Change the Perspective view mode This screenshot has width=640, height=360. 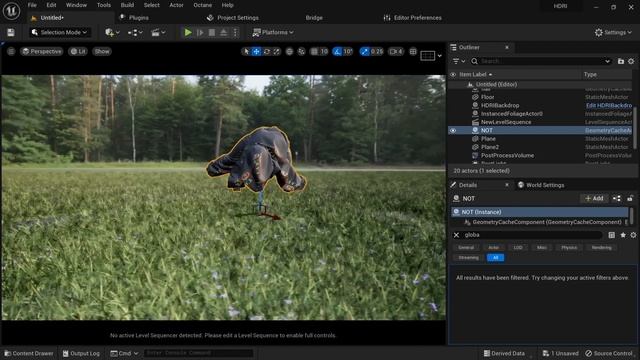pos(42,51)
